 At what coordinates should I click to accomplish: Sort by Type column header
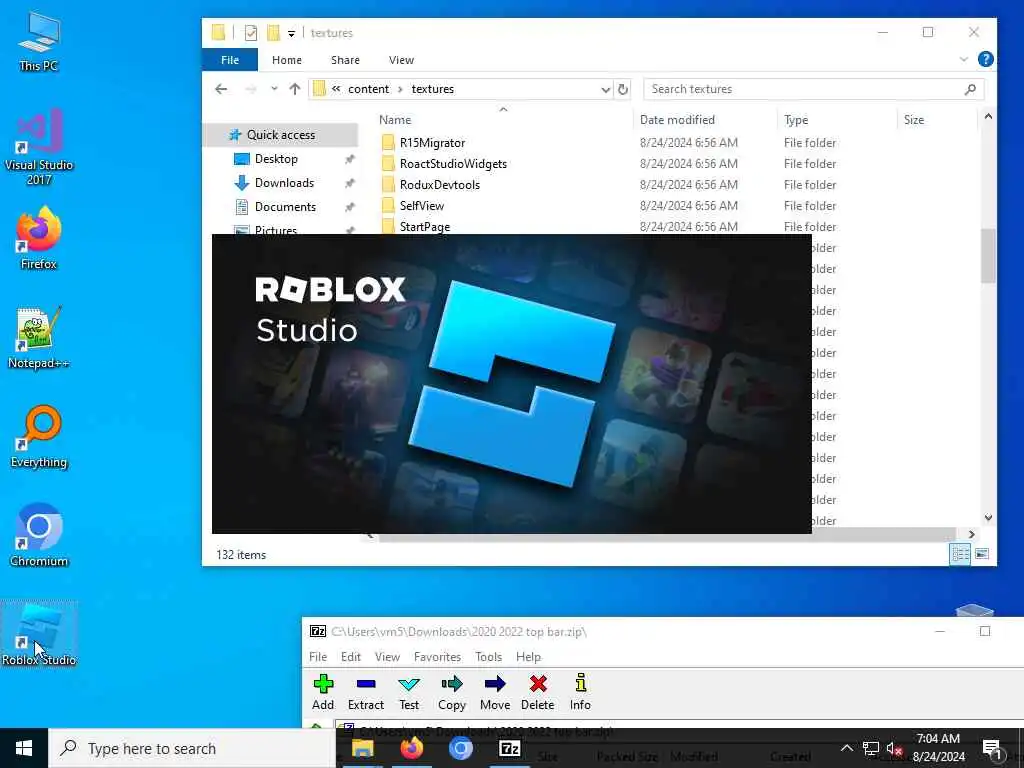coord(796,120)
